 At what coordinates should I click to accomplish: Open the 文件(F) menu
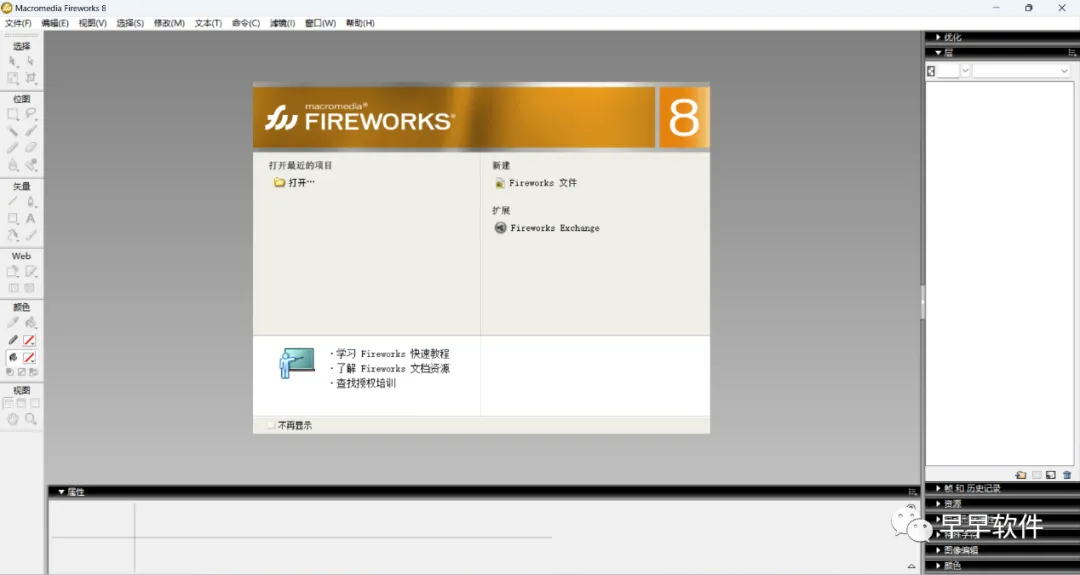click(x=18, y=23)
